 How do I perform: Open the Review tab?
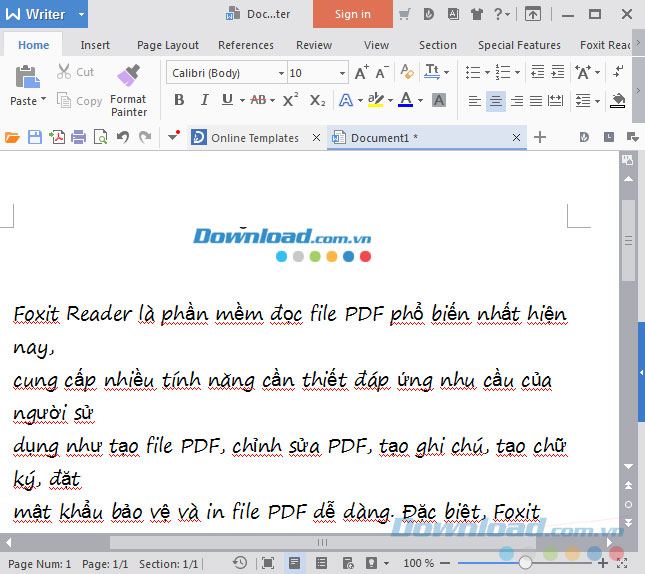(x=314, y=45)
